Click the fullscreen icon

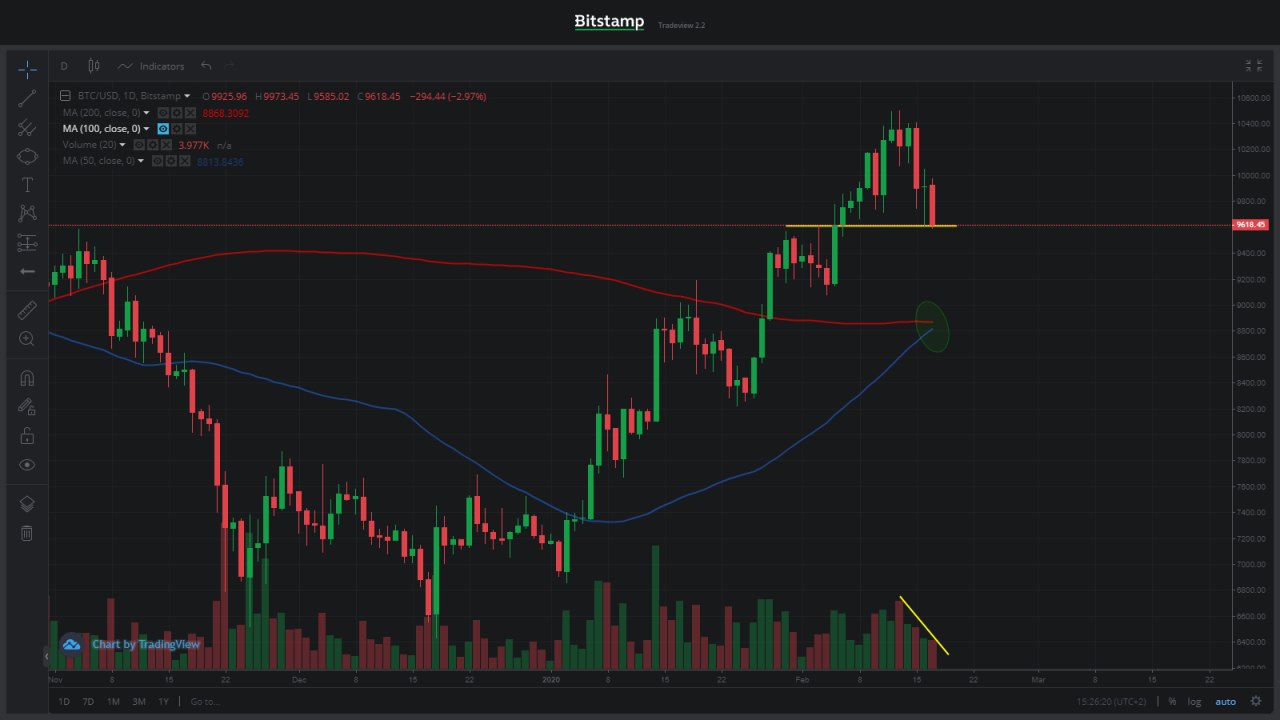point(1253,66)
